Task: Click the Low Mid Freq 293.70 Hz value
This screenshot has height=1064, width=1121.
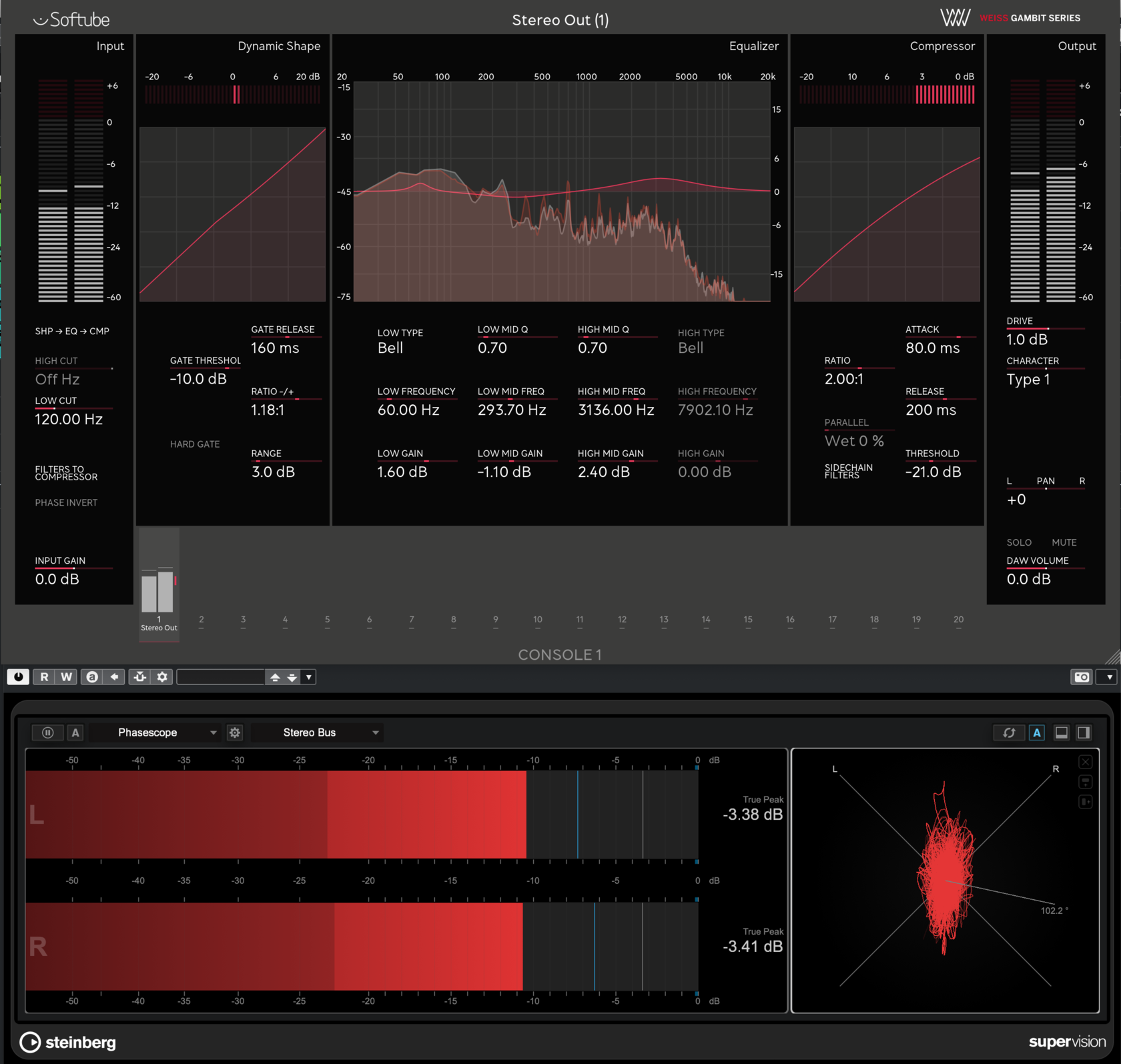Action: coord(512,410)
